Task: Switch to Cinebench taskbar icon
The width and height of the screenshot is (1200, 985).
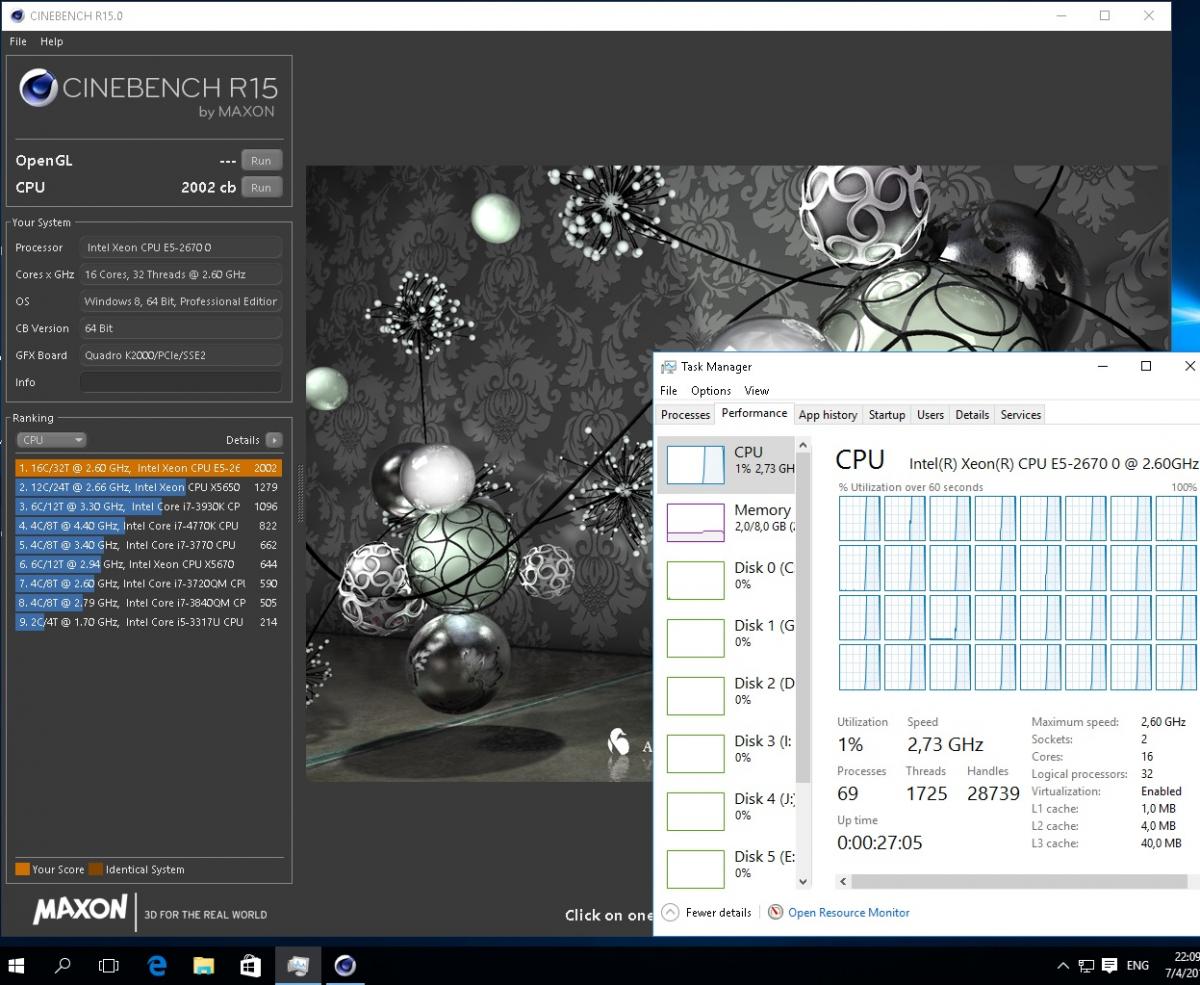Action: click(345, 965)
